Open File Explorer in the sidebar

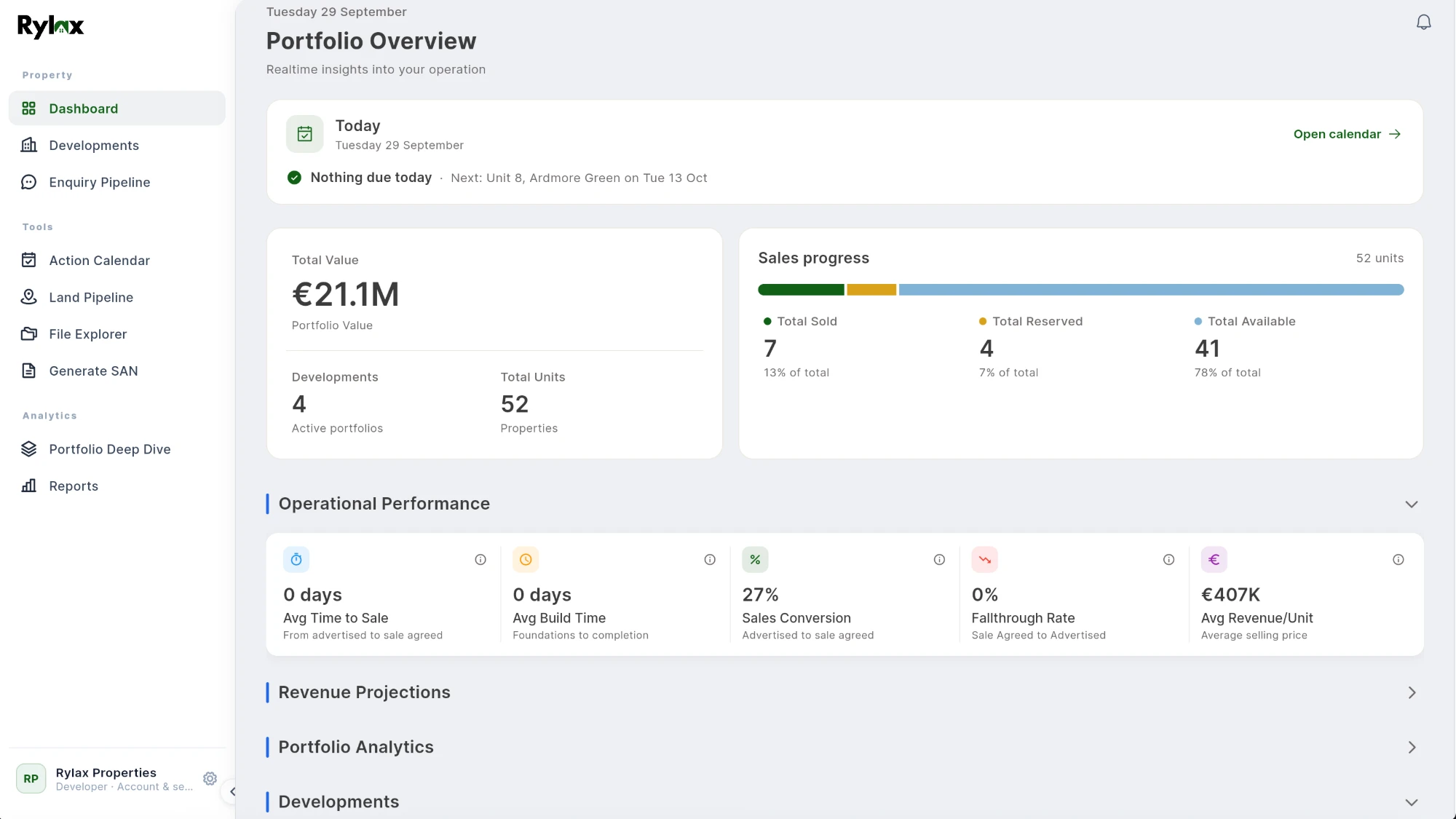[x=117, y=334]
